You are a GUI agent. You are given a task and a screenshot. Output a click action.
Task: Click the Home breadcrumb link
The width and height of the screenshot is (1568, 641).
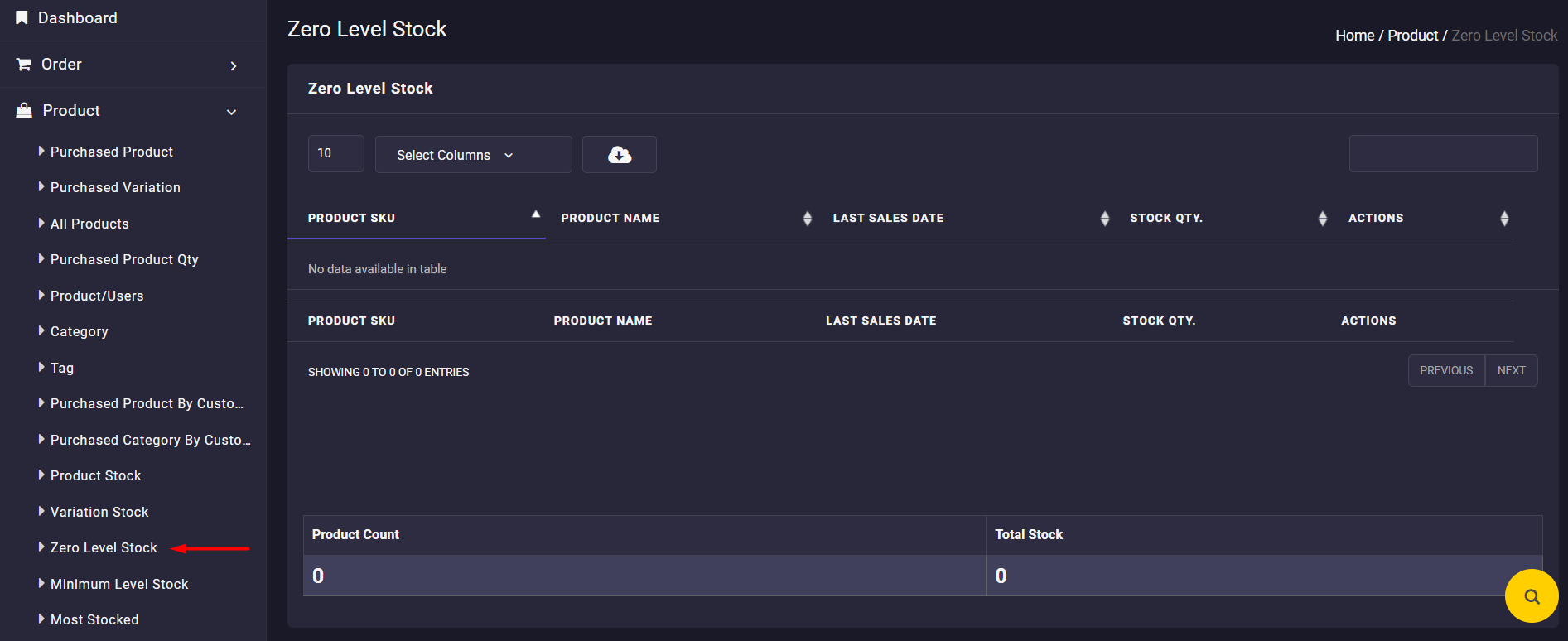point(1354,36)
